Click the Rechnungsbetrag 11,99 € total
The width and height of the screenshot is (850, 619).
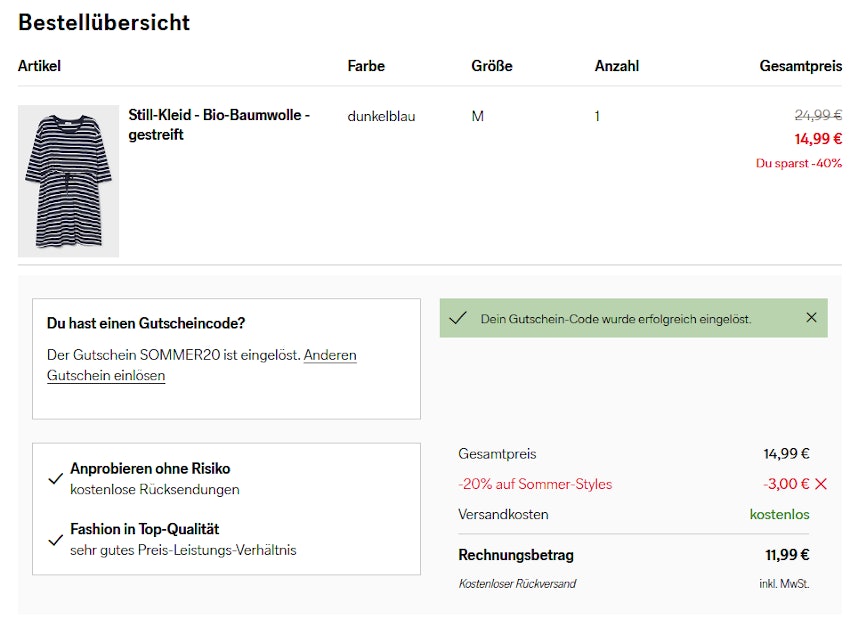click(787, 555)
